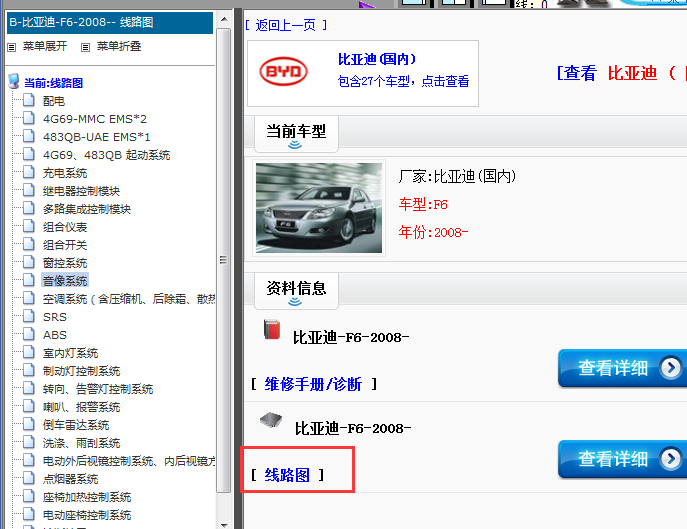
Task: Click the tree panel scroll-up arrow
Action: pyautogui.click(x=224, y=20)
